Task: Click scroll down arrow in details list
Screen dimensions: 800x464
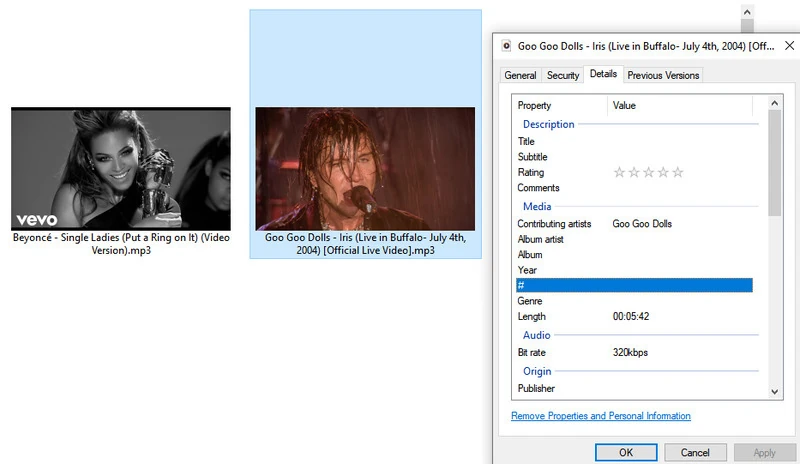Action: point(774,392)
